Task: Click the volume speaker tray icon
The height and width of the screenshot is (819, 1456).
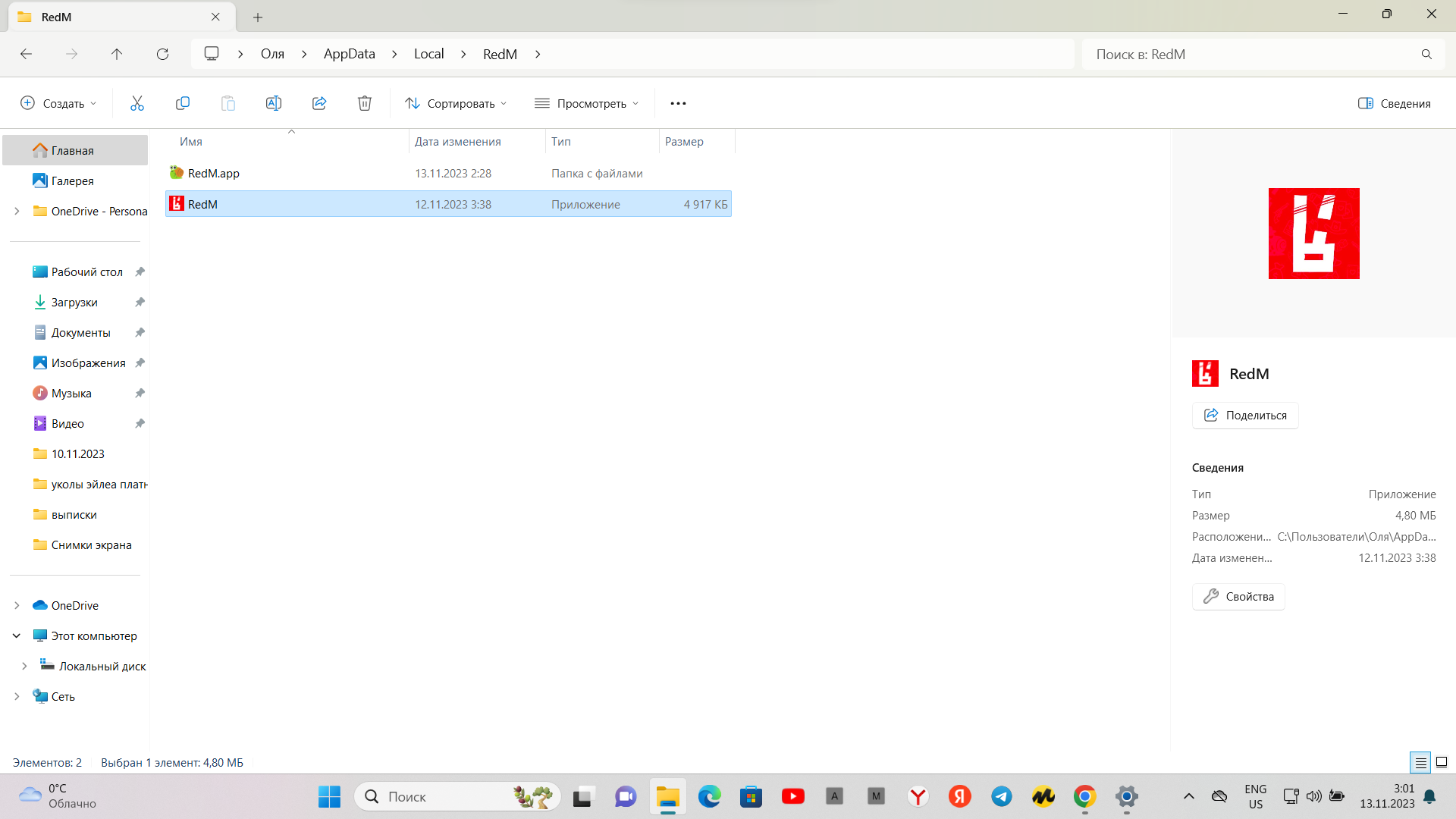Action: click(x=1313, y=796)
